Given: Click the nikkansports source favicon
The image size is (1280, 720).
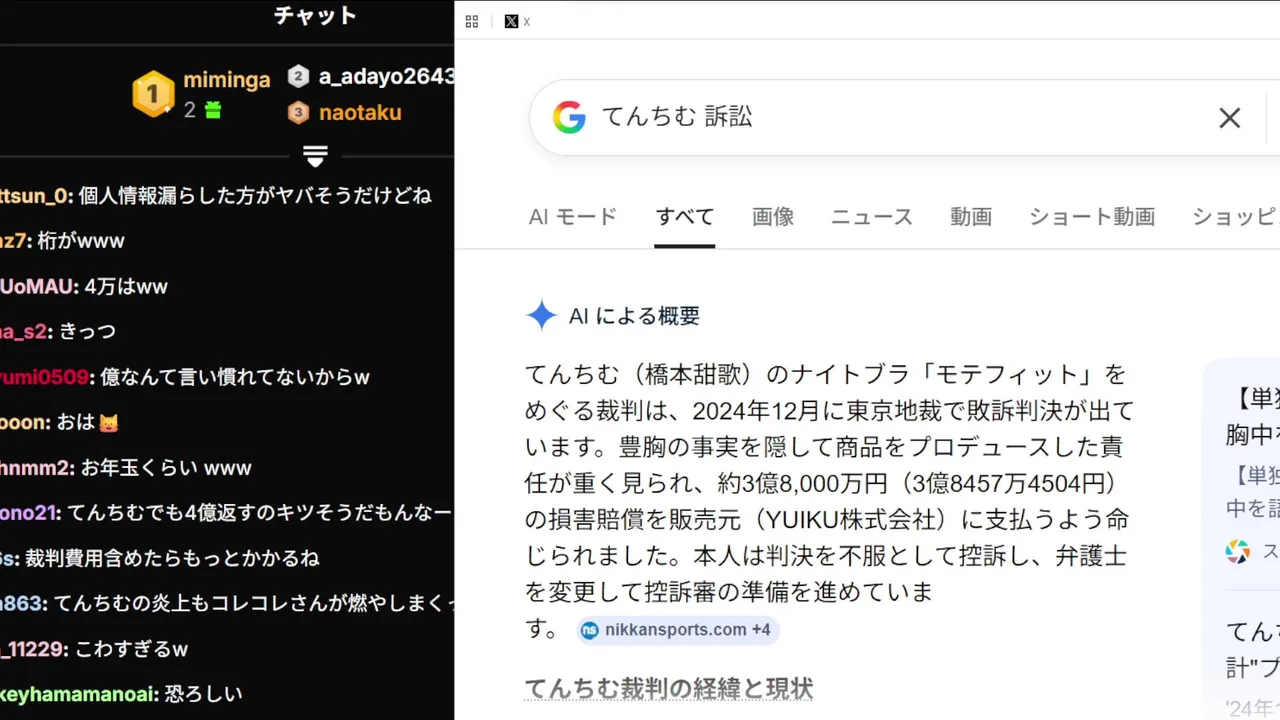Looking at the screenshot, I should click(590, 630).
